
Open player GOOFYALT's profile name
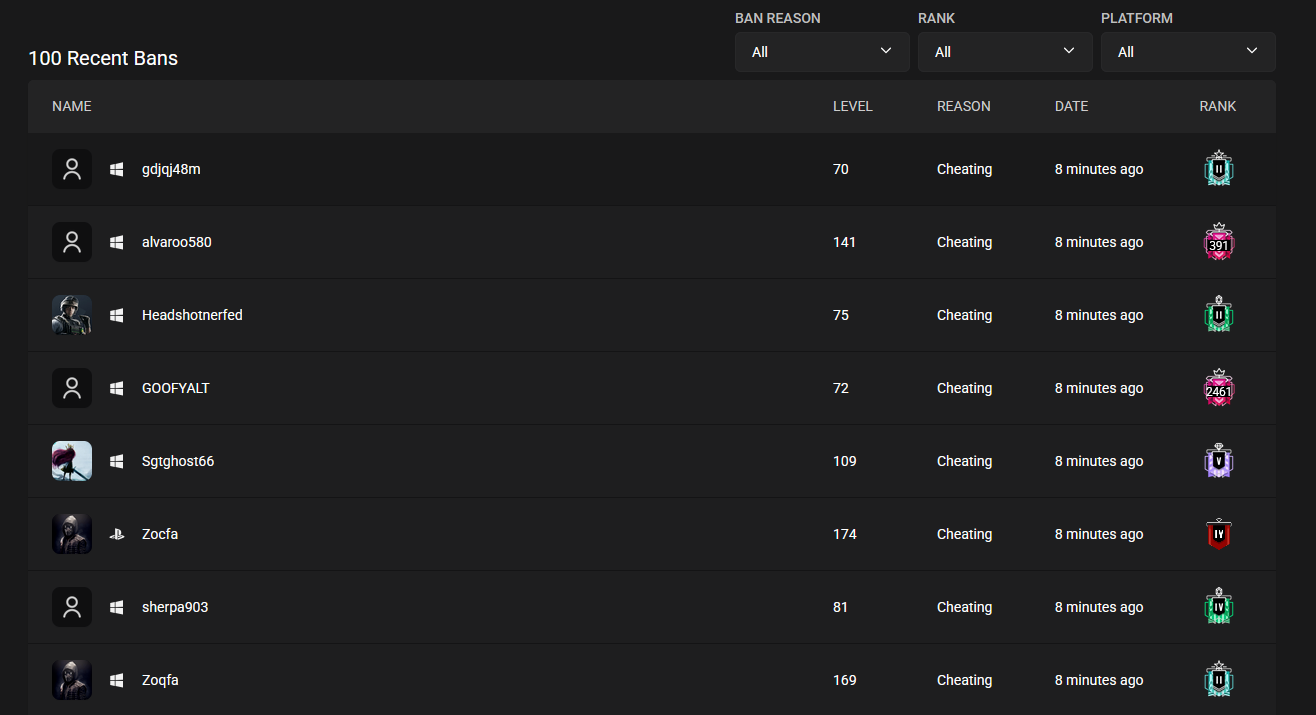tap(176, 388)
